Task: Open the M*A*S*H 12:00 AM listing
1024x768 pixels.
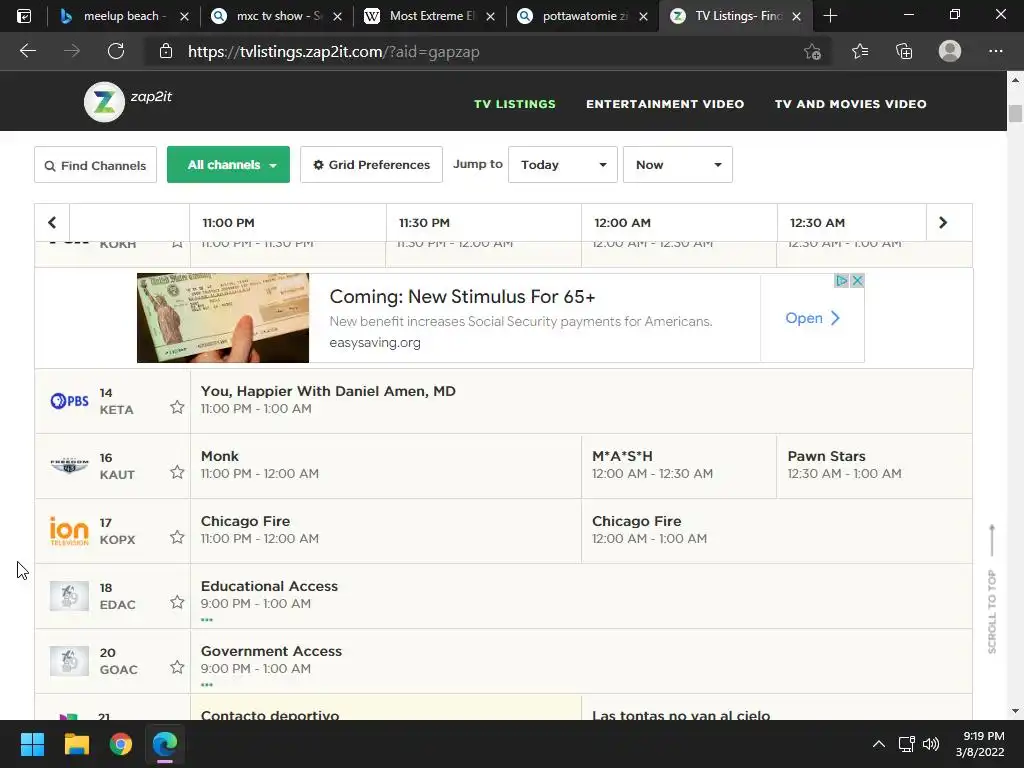Action: coord(679,466)
